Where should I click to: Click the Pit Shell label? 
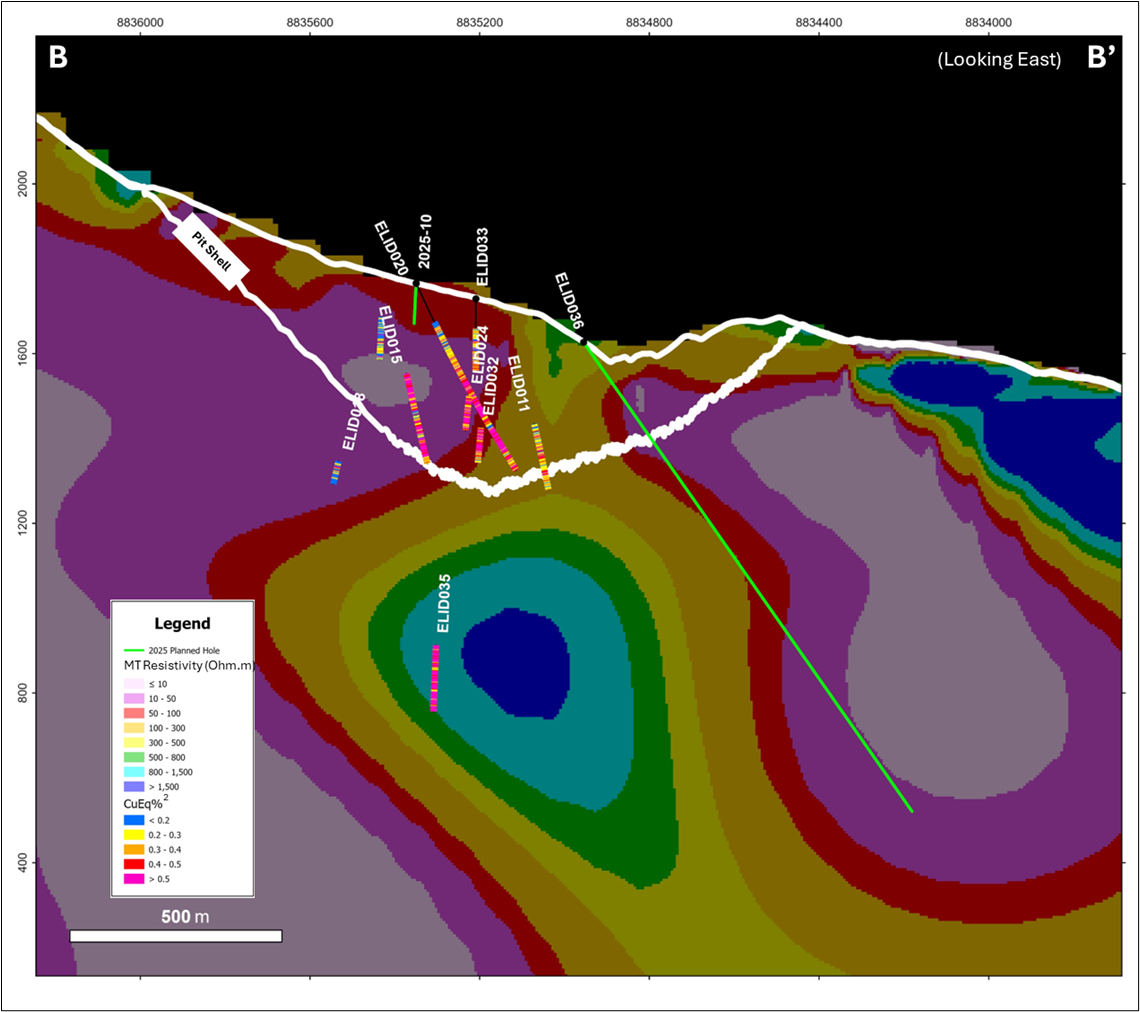click(x=210, y=252)
